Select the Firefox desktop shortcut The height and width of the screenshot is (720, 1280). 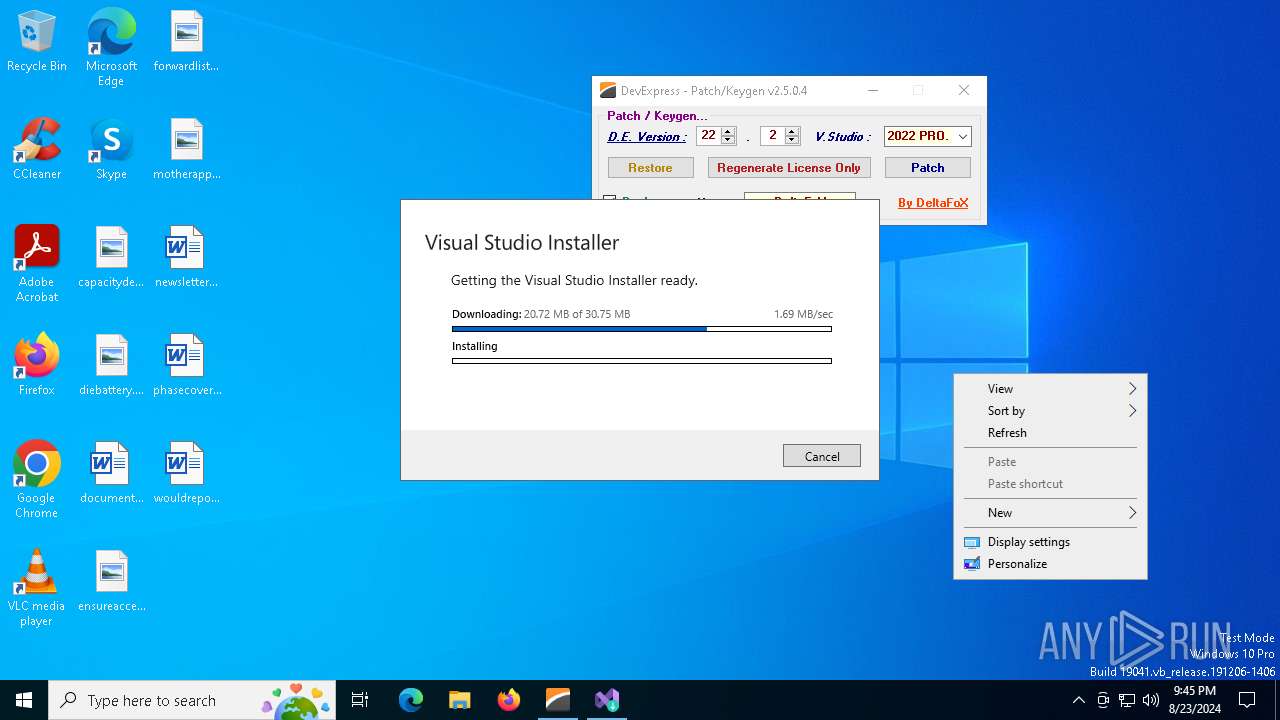[x=37, y=366]
